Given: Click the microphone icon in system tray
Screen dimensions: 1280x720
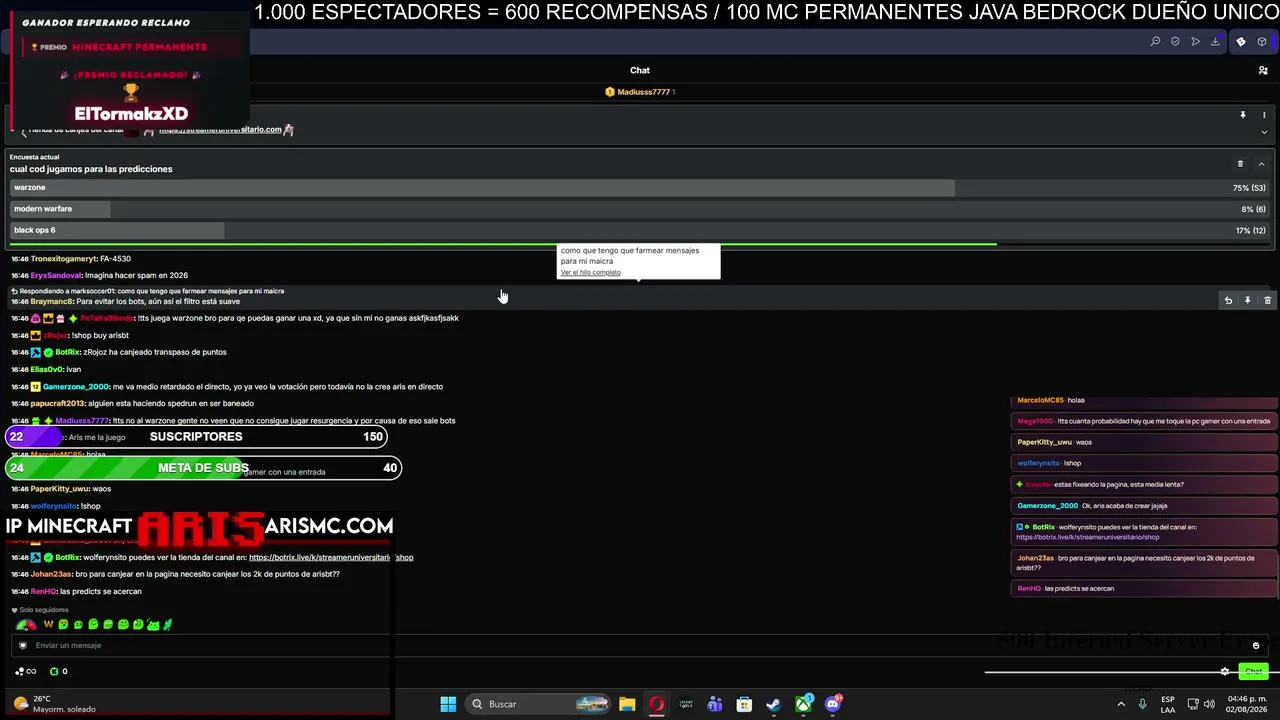Looking at the screenshot, I should click(1143, 704).
